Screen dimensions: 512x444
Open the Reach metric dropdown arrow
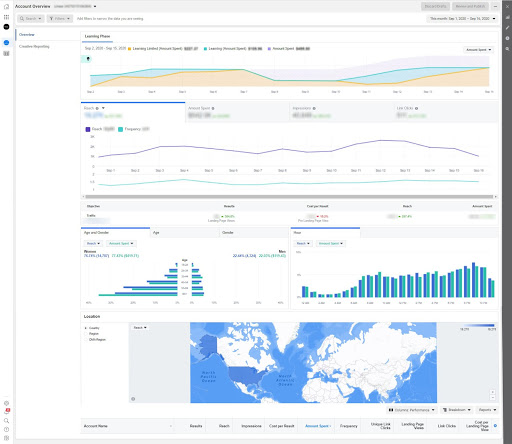[x=103, y=108]
